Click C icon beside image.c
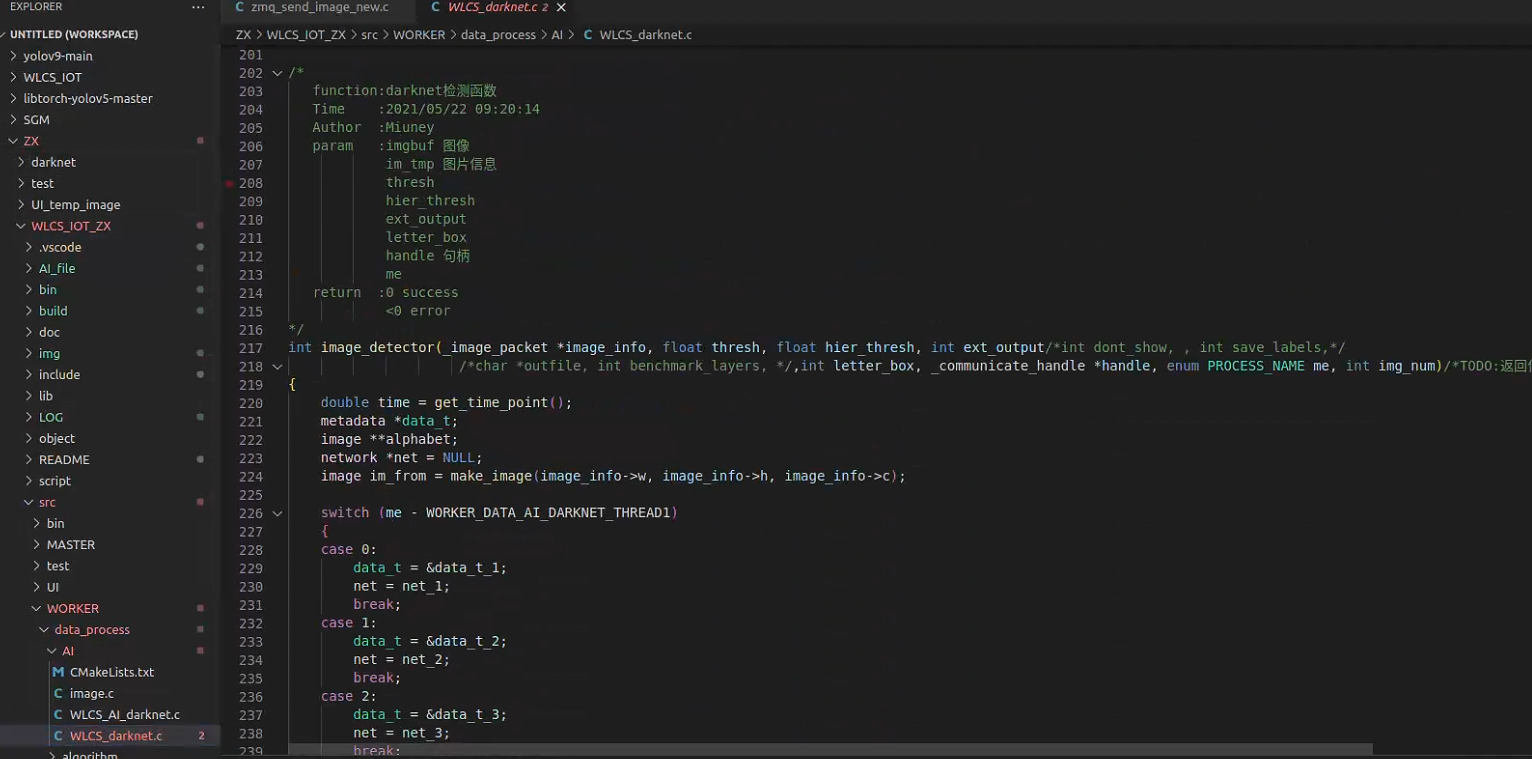1532x759 pixels. click(x=58, y=693)
